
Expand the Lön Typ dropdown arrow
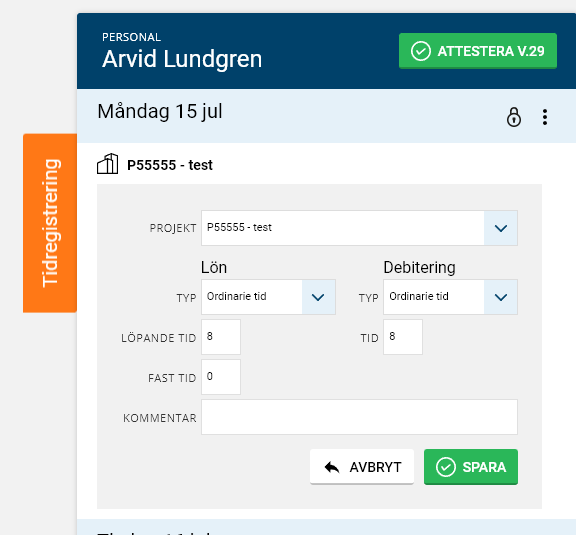point(318,297)
